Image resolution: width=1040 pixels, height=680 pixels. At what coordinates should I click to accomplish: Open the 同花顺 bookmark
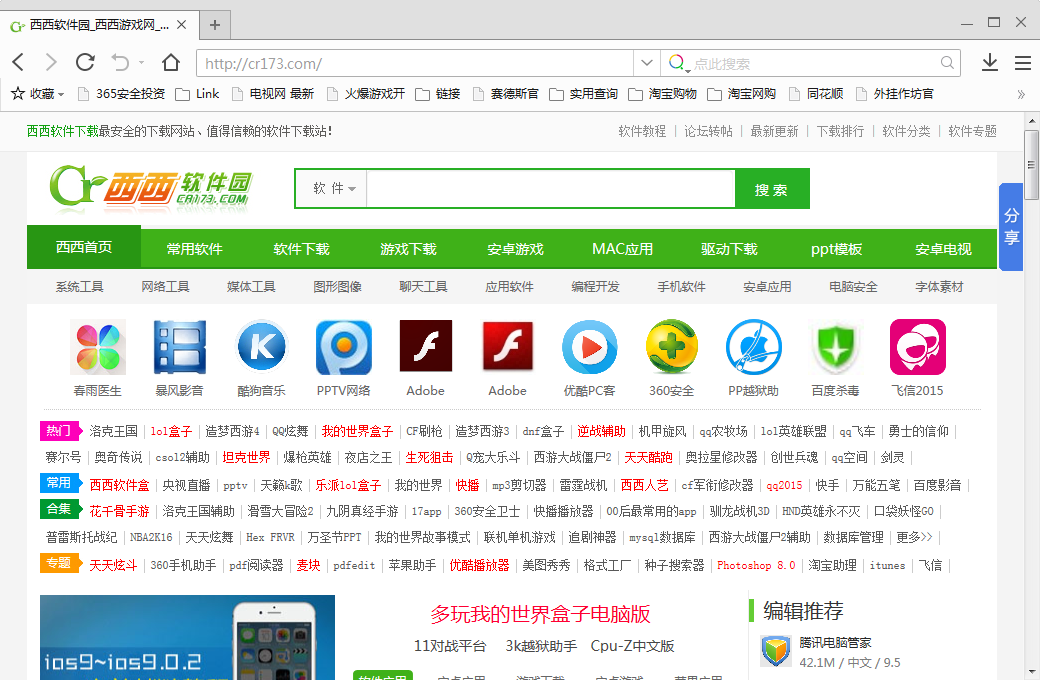816,94
